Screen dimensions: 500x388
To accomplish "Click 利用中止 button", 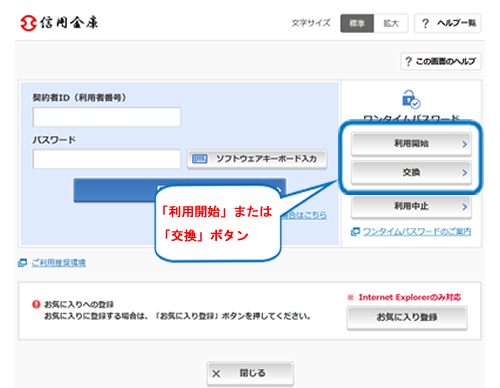I will tap(411, 207).
